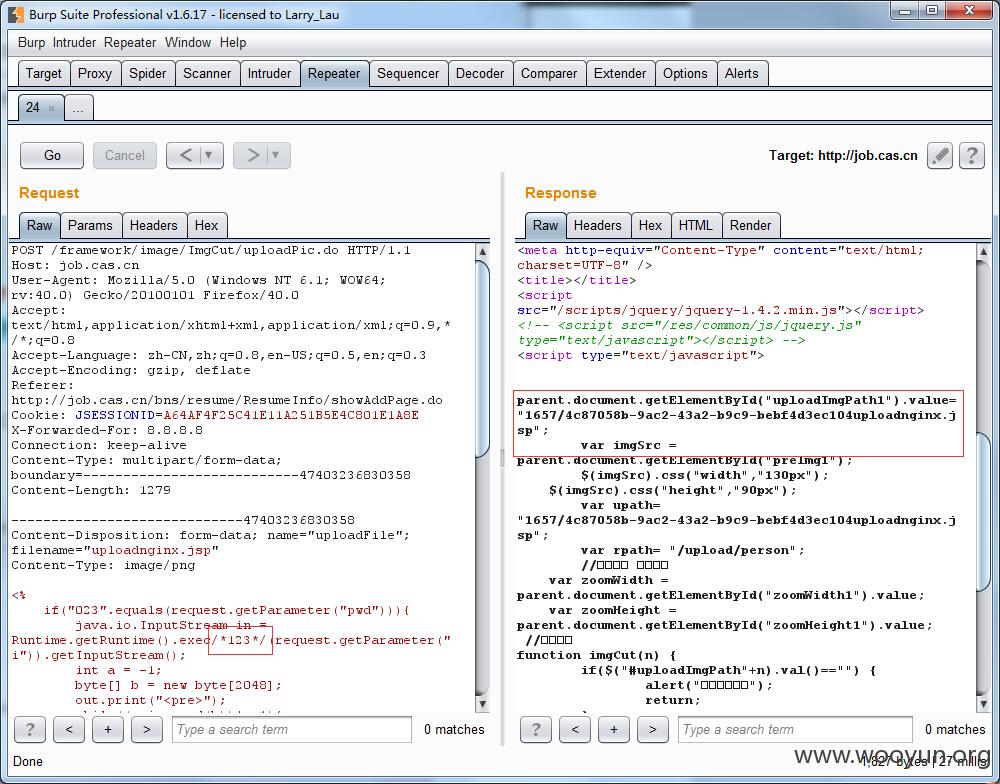Click the edit target pencil icon
Viewport: 1000px width, 784px height.
[x=939, y=155]
